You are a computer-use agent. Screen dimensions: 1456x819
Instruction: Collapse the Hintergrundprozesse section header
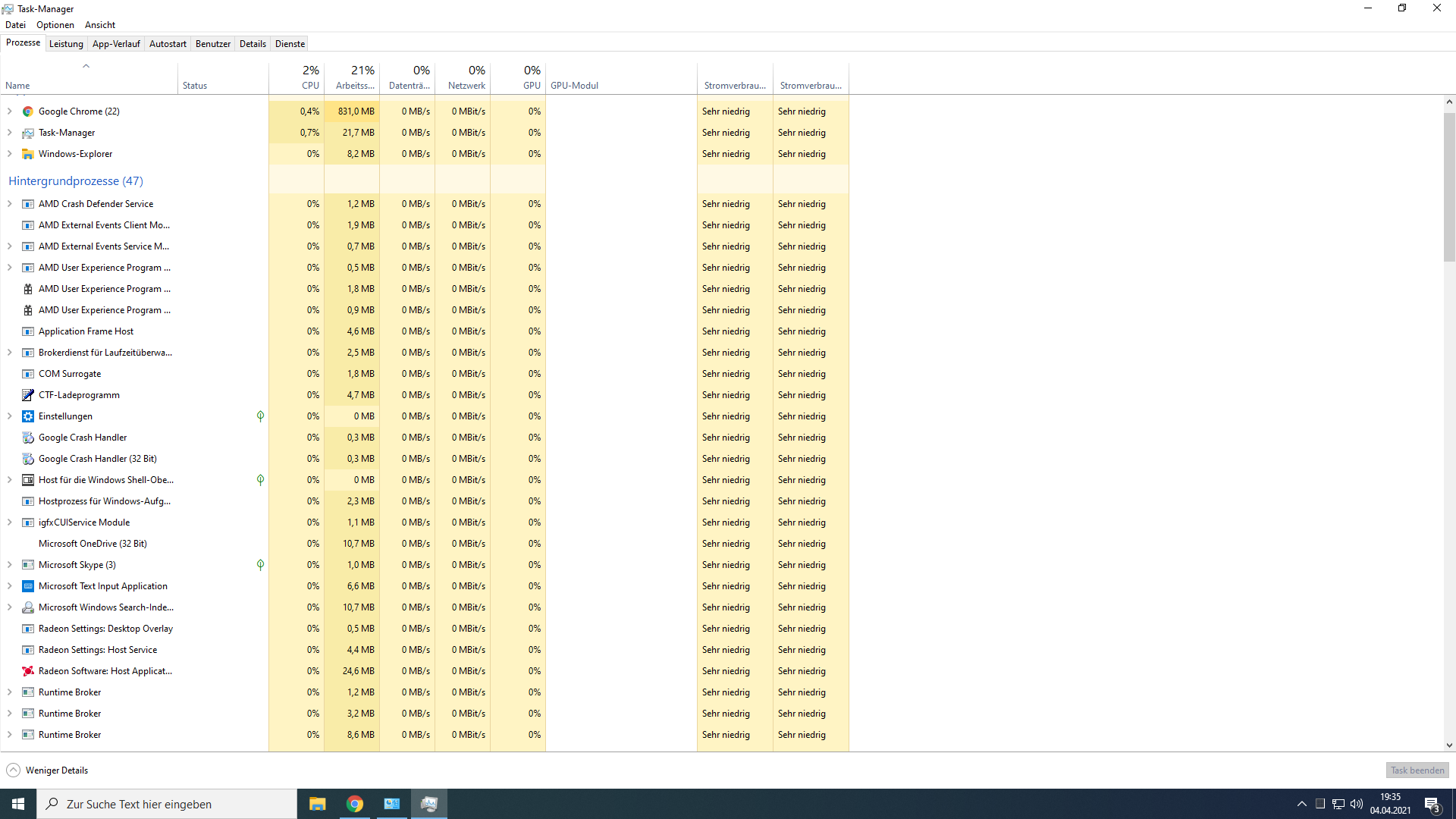coord(75,180)
